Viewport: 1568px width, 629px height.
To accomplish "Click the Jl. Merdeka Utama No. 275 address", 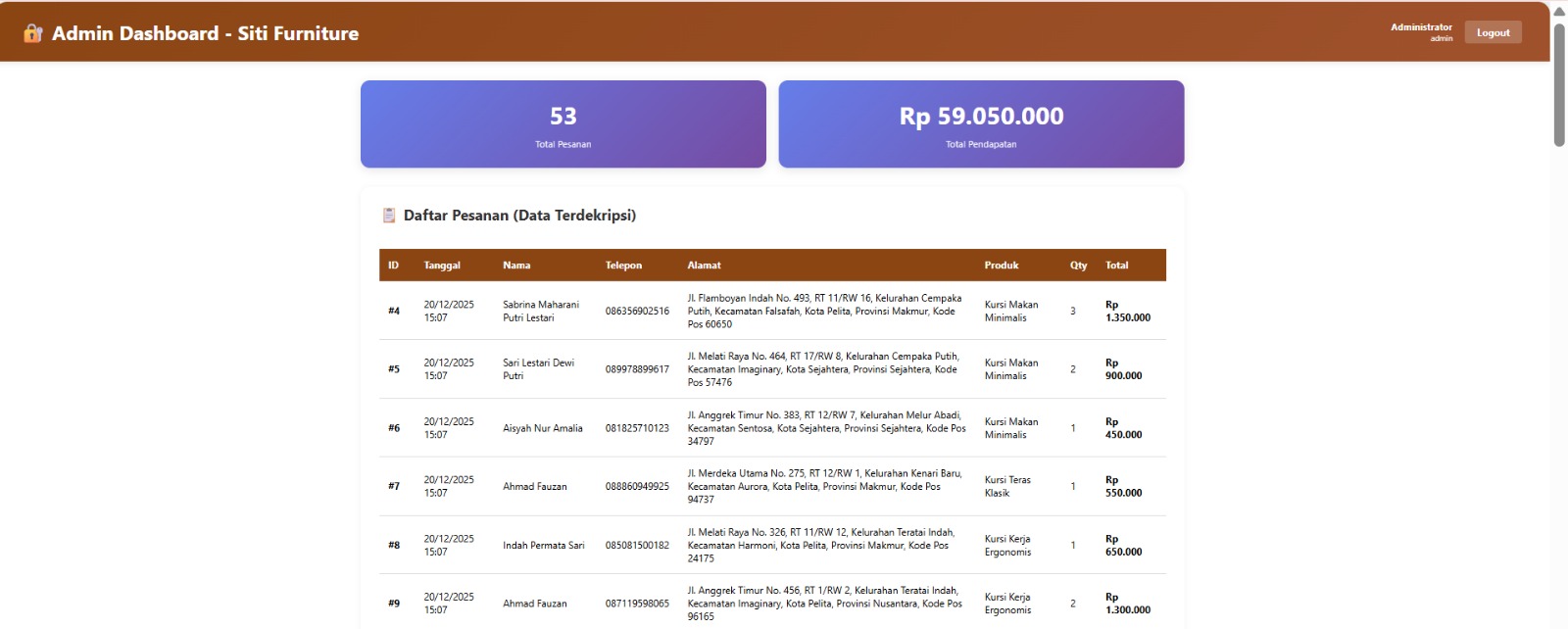I will pyautogui.click(x=824, y=486).
